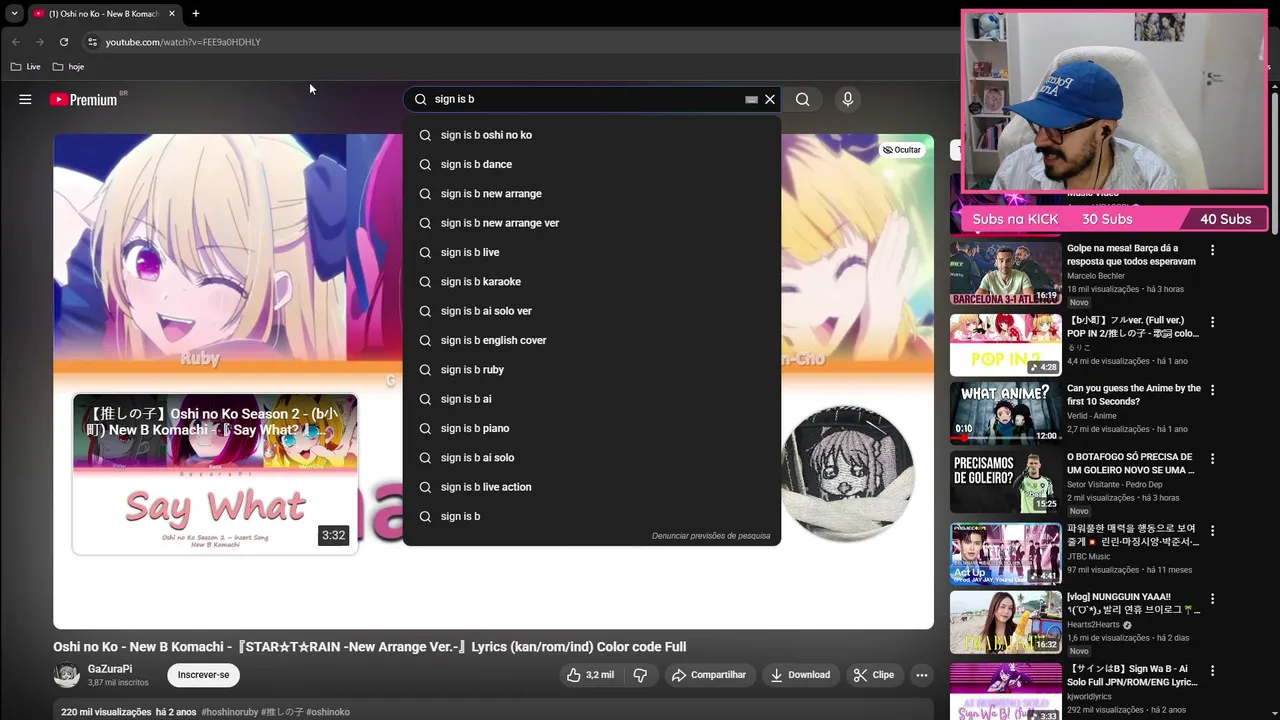Open Compartilhar share dialog
Image resolution: width=1280 pixels, height=720 pixels.
pyautogui.click(x=708, y=675)
